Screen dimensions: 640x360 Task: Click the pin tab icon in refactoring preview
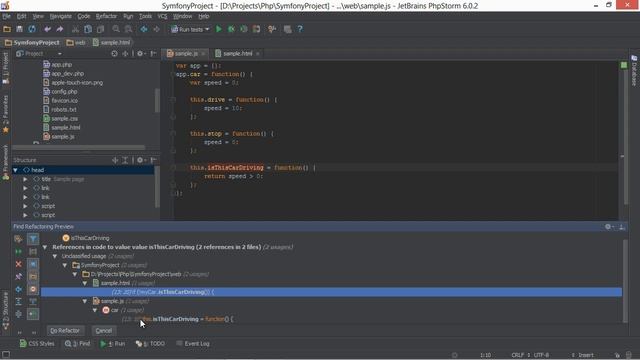coord(18,277)
